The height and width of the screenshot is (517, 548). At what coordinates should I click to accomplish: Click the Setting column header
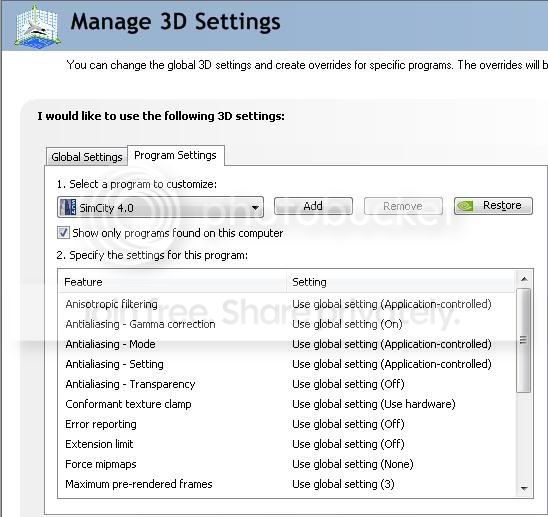click(401, 282)
